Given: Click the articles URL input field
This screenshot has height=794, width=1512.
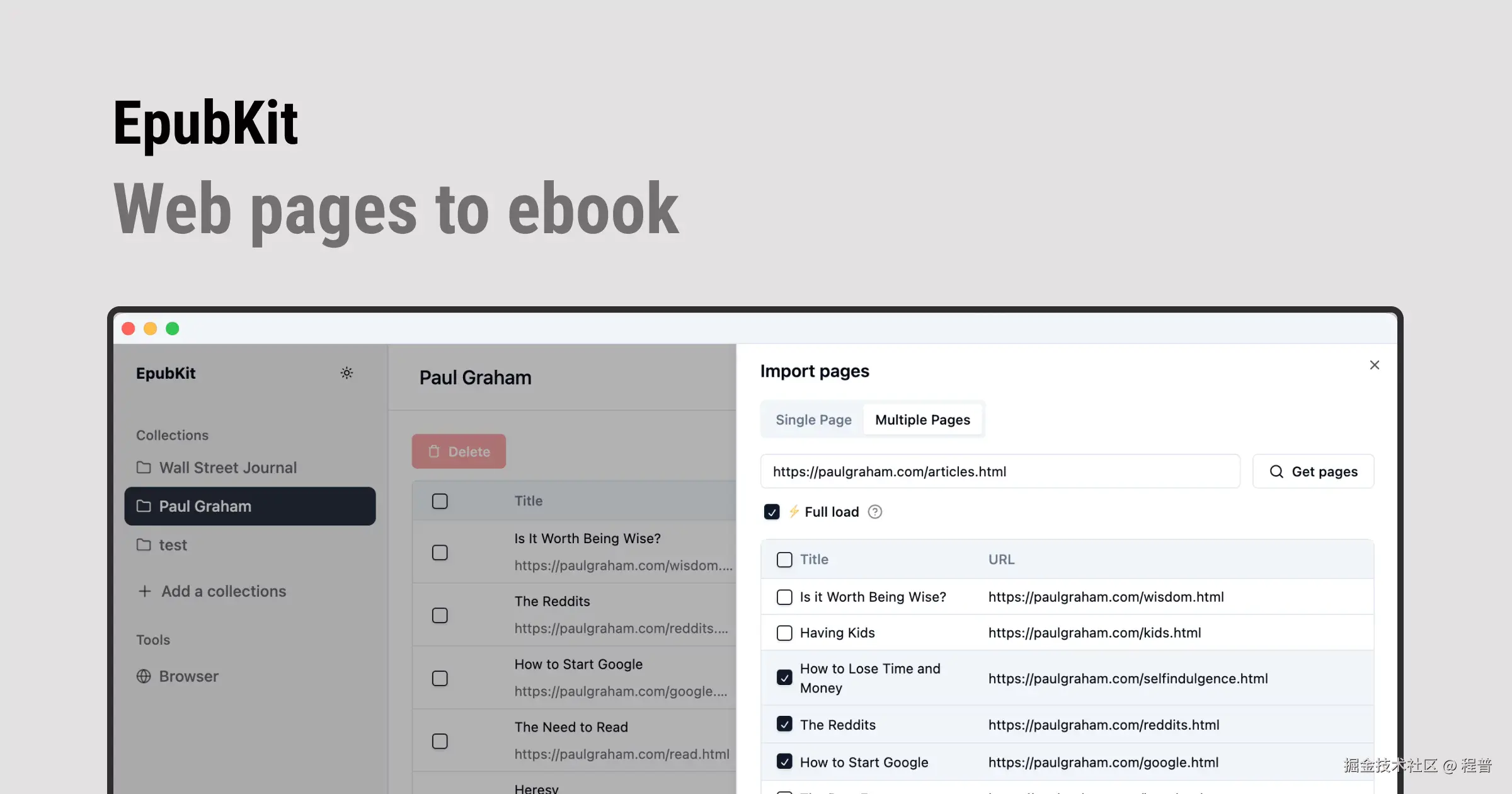Looking at the screenshot, I should (x=1000, y=471).
